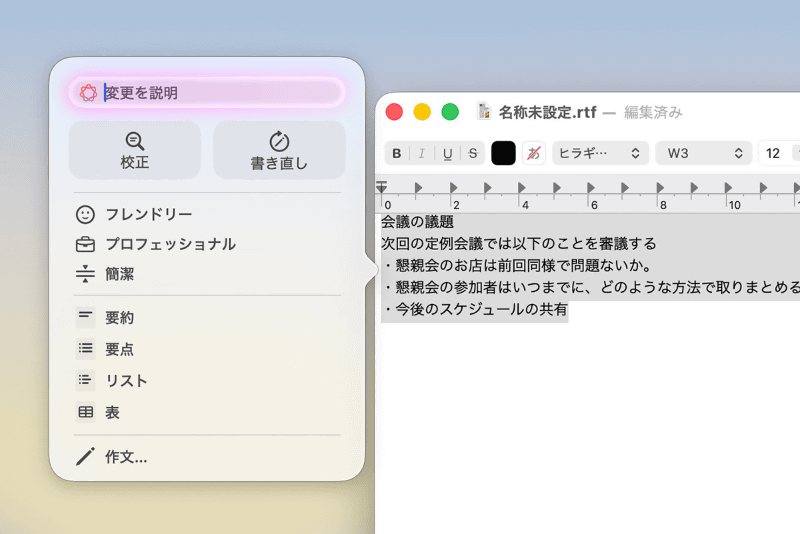This screenshot has width=800, height=534.
Task: Select the プロフェッショナル tone option
Action: coord(207,244)
